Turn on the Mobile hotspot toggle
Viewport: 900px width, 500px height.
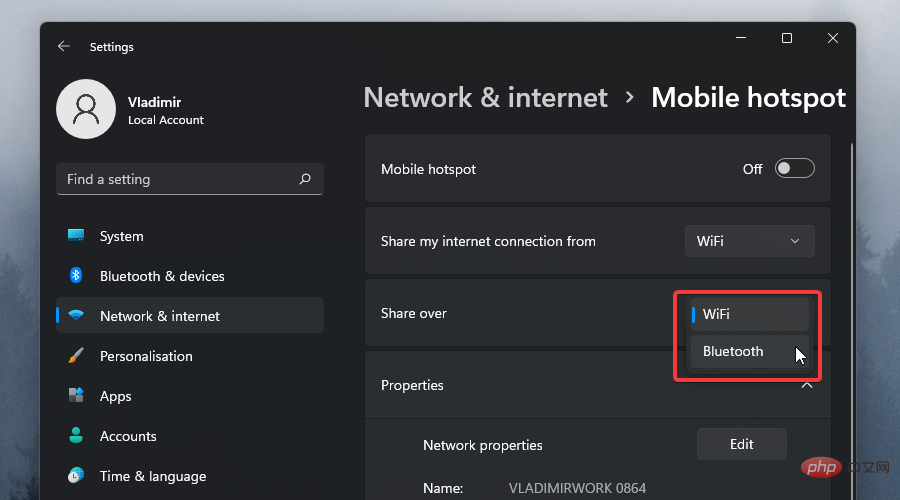[x=794, y=169]
